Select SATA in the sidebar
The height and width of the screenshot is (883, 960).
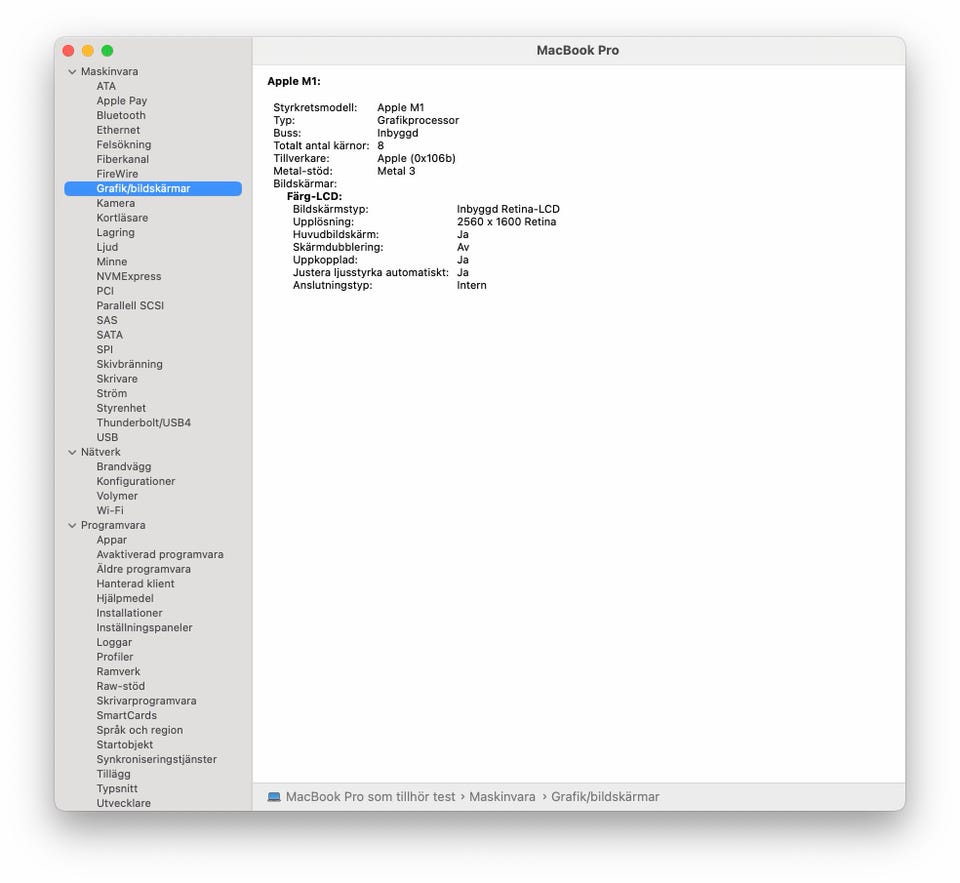point(110,335)
